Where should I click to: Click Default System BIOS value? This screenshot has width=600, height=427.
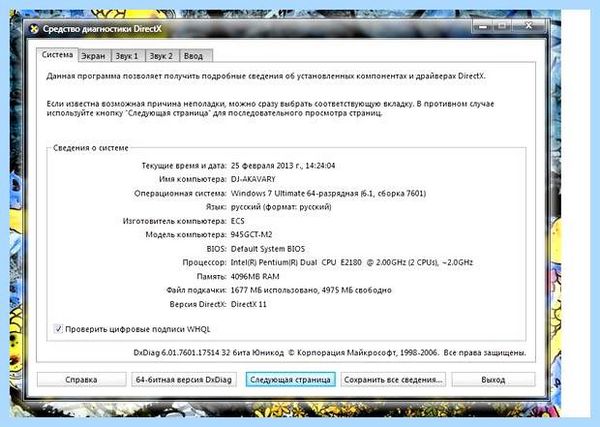[268, 249]
